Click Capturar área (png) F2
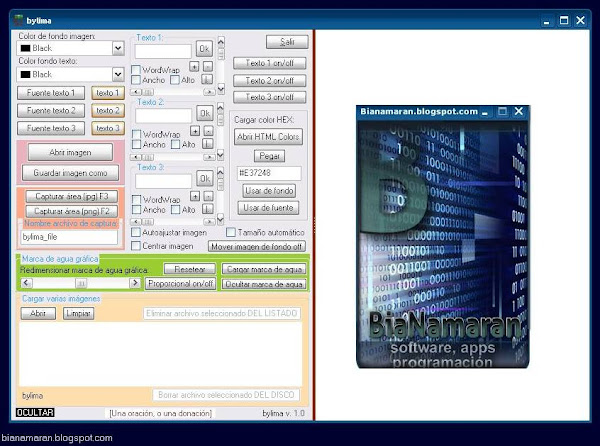Image resolution: width=600 pixels, height=446 pixels. 72,211
